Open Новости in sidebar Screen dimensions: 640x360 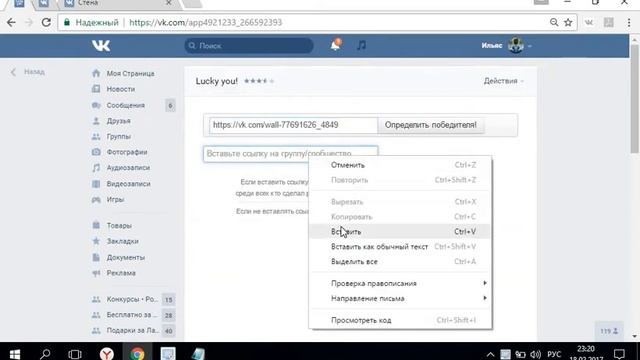pyautogui.click(x=121, y=89)
